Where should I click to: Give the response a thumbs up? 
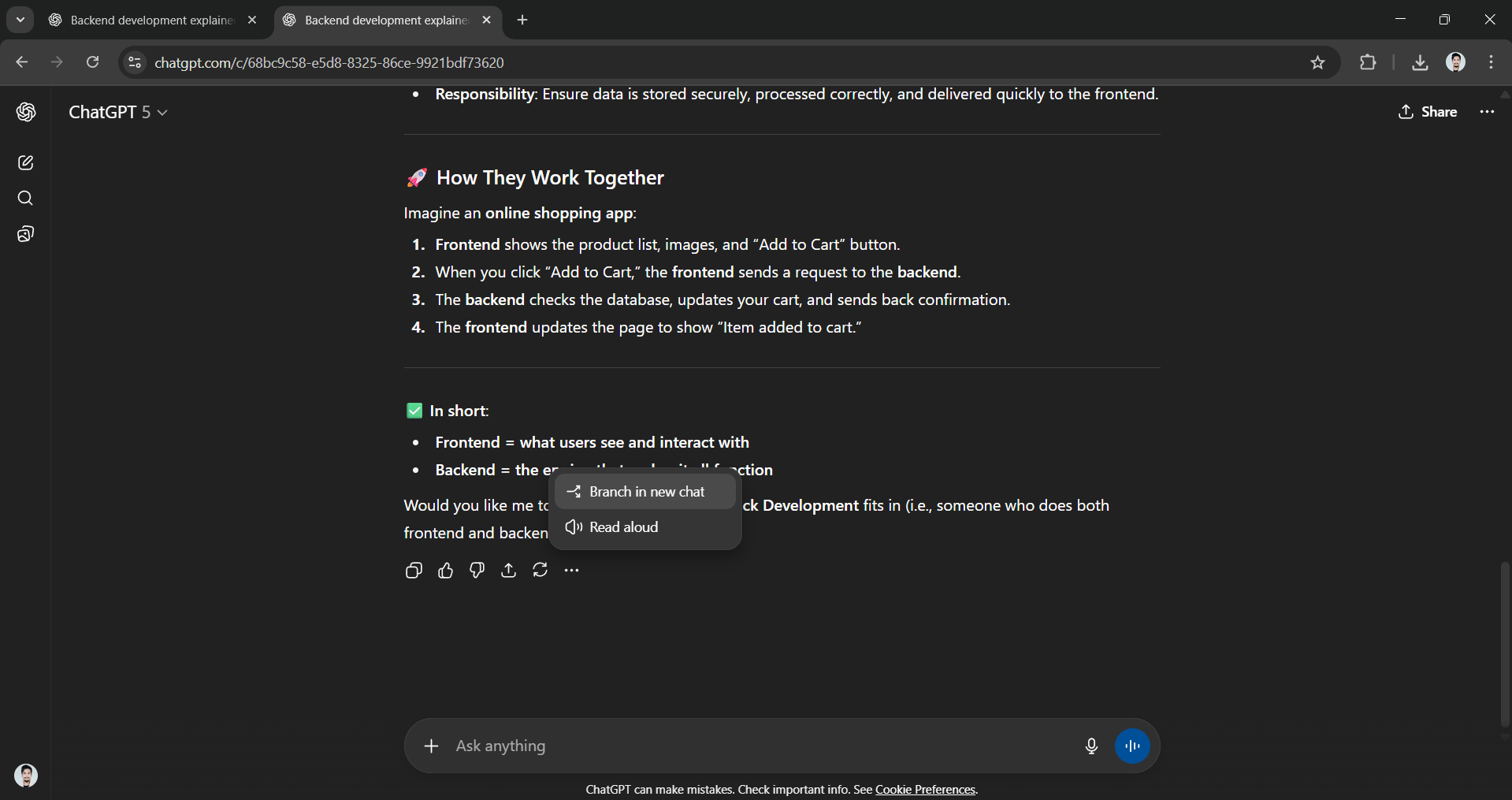445,570
